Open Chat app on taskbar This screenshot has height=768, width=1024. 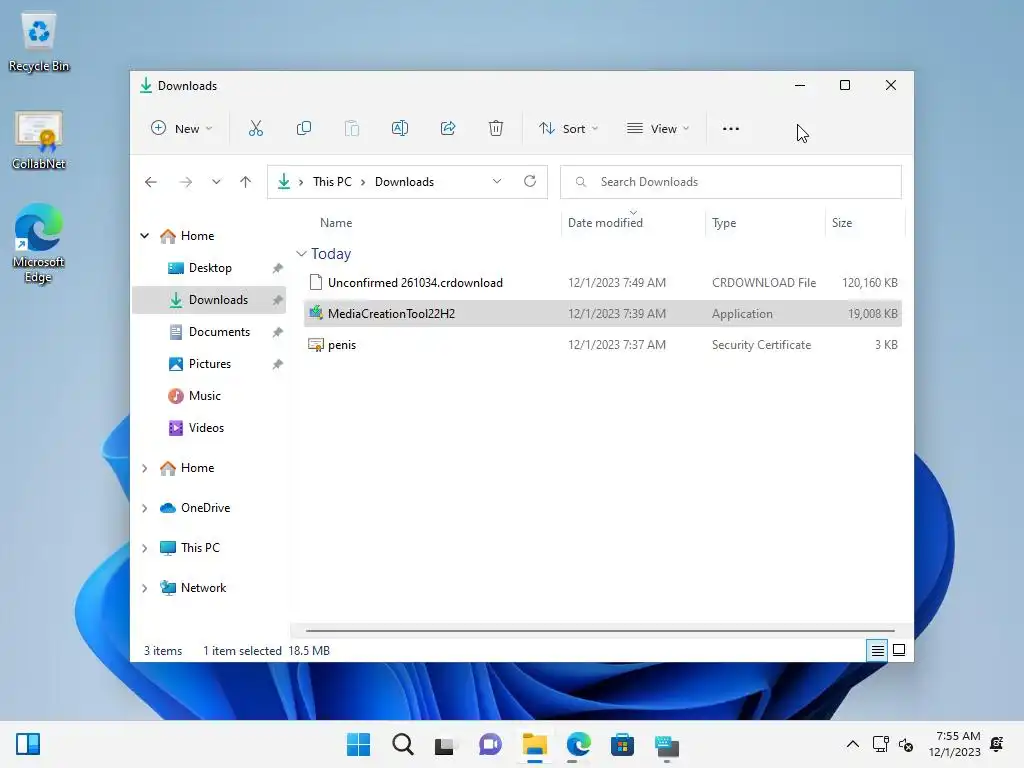tap(490, 744)
